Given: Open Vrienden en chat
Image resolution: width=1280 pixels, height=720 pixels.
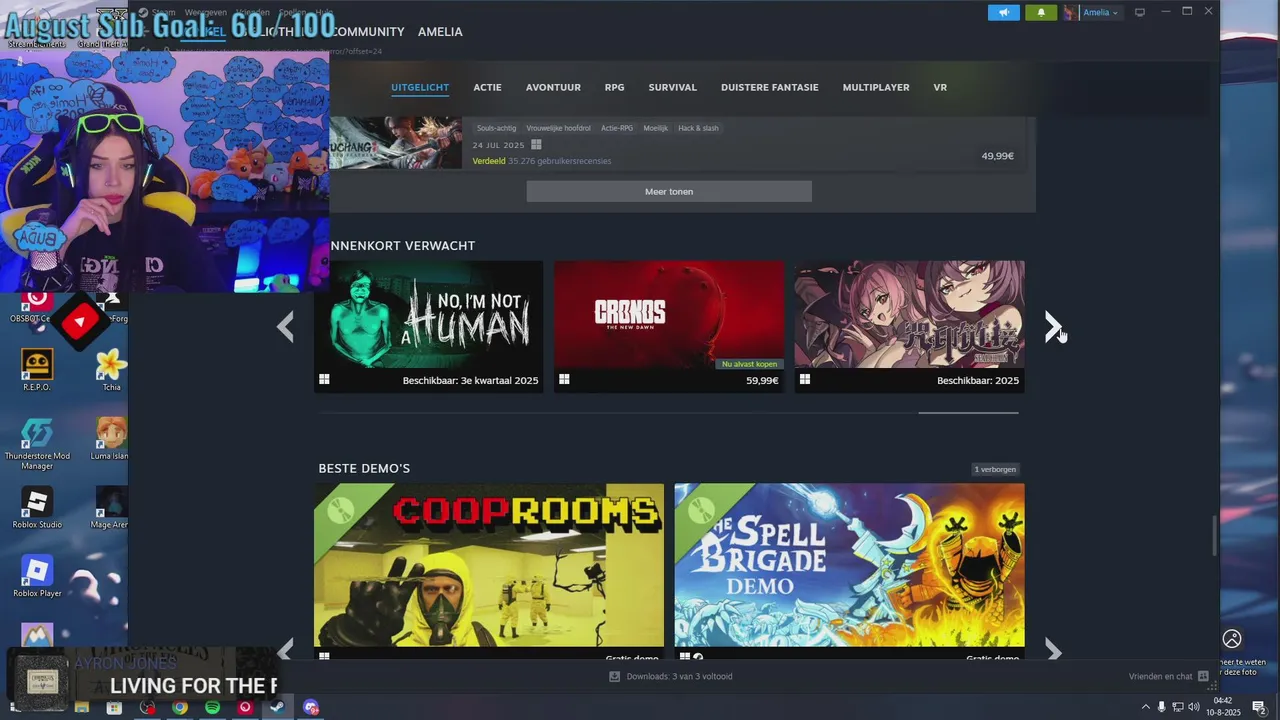Looking at the screenshot, I should coord(1168,677).
